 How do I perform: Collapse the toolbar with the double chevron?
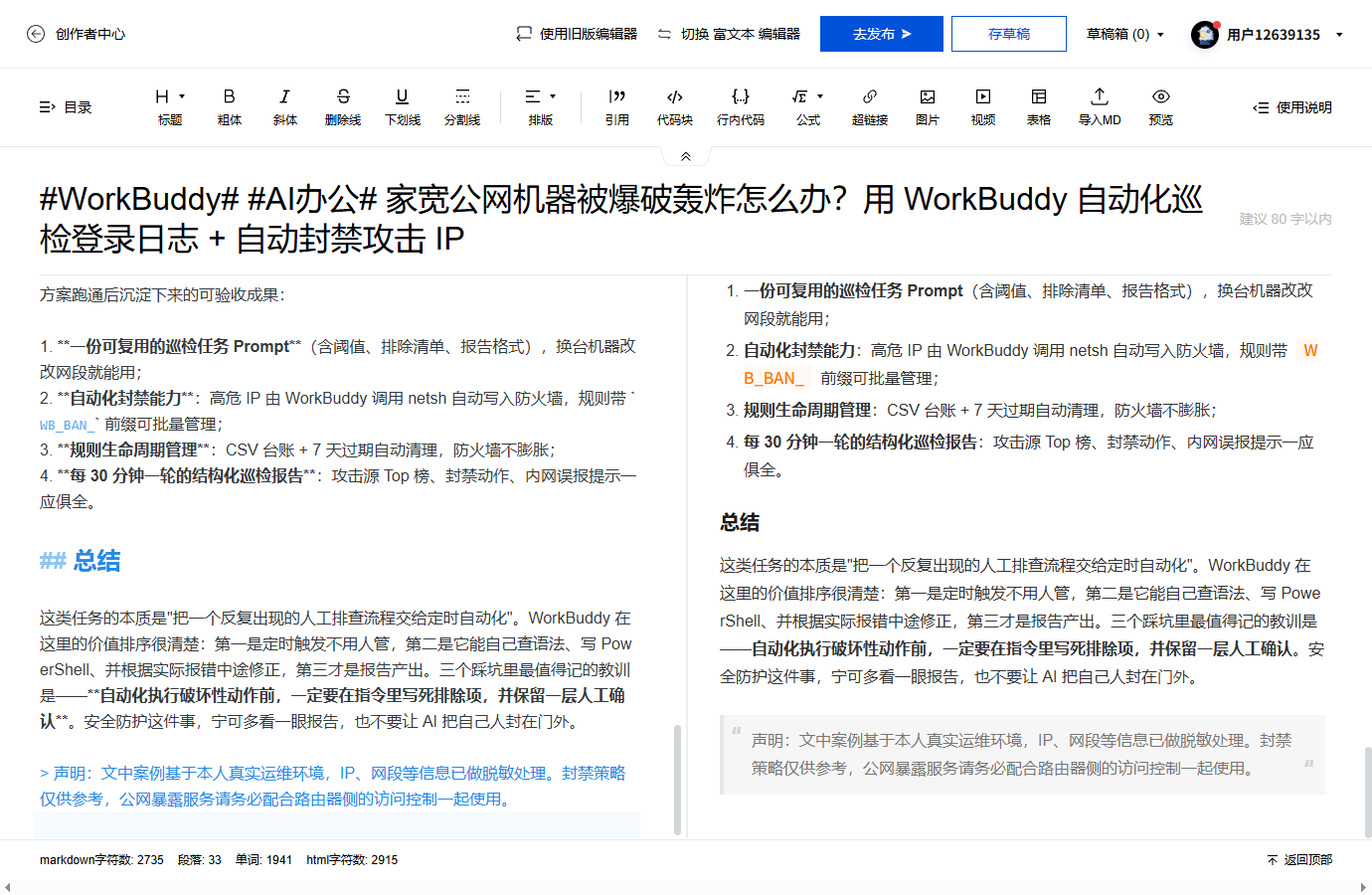click(x=686, y=156)
